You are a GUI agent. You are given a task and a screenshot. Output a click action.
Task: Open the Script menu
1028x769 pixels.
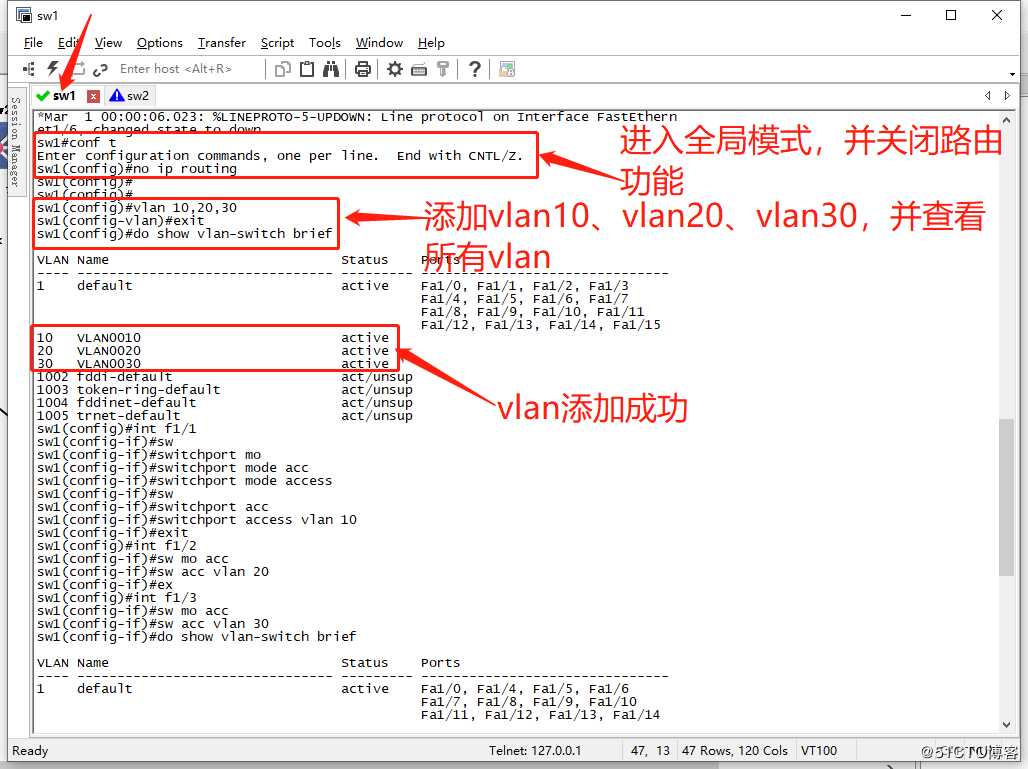pos(277,43)
